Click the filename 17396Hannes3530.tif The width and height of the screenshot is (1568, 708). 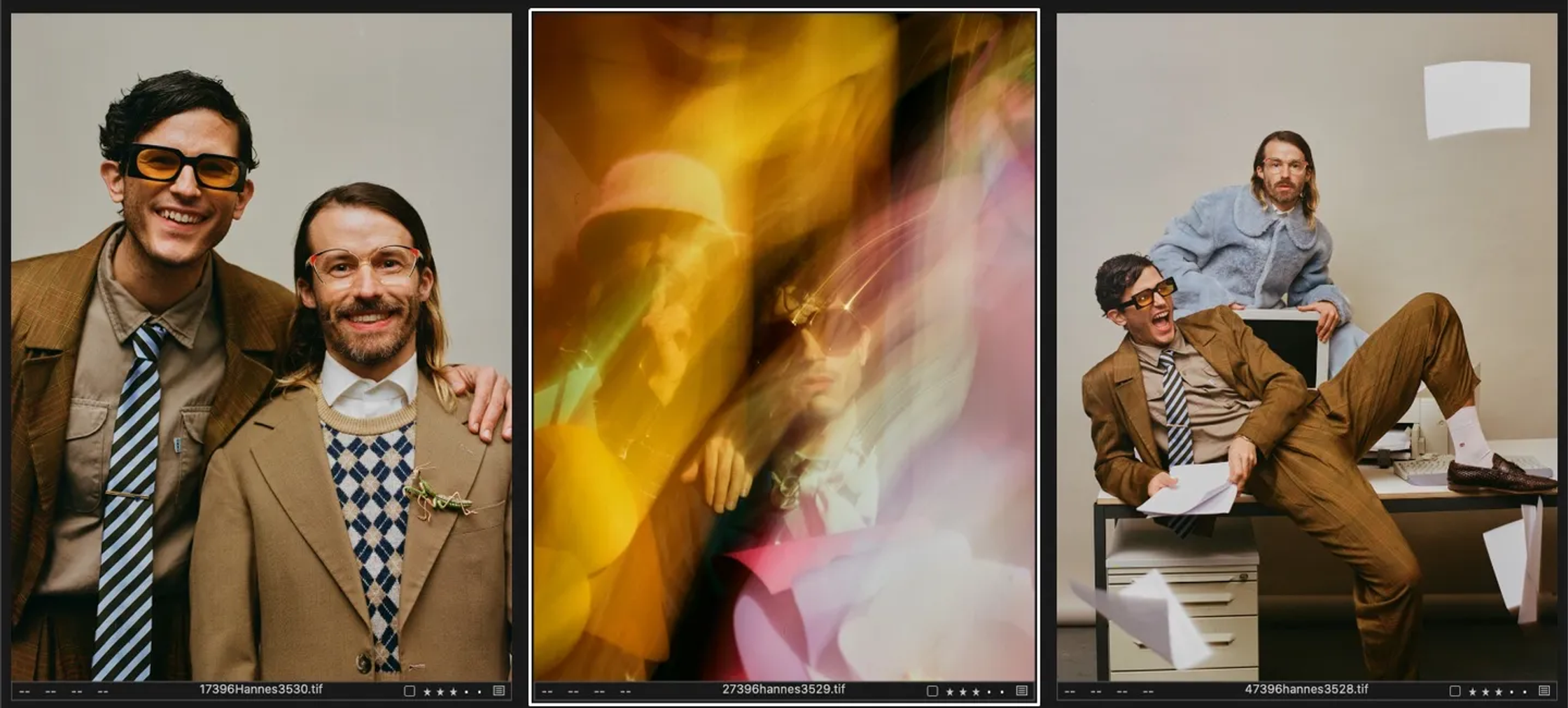tap(261, 689)
